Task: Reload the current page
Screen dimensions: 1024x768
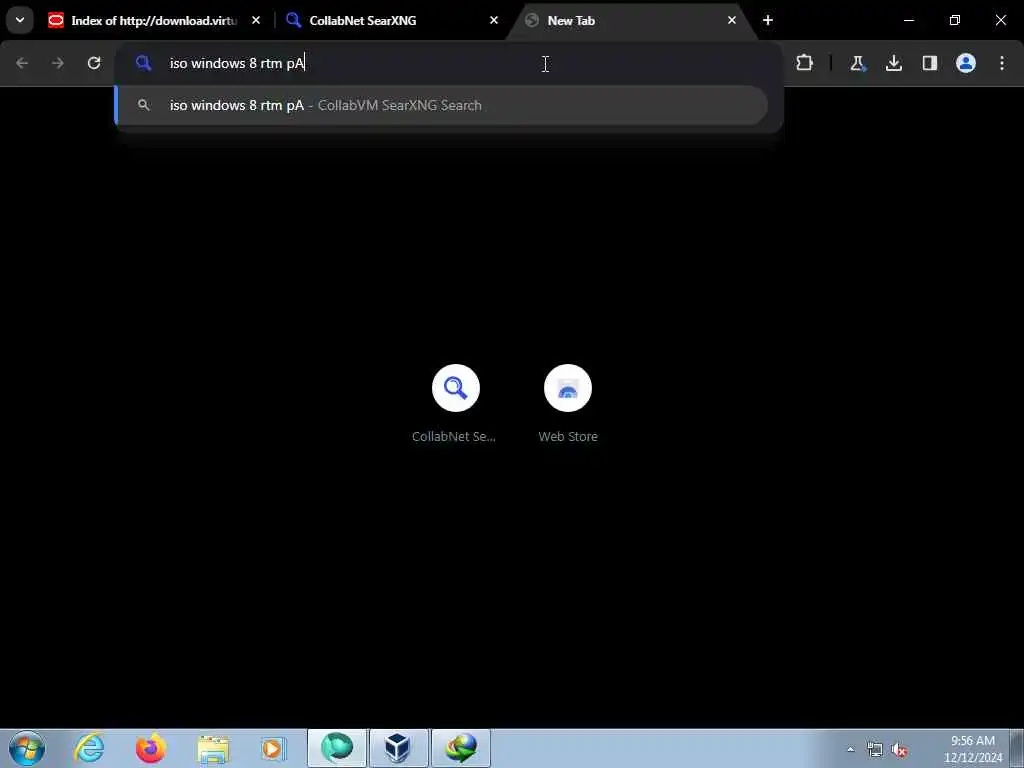Action: coord(94,63)
